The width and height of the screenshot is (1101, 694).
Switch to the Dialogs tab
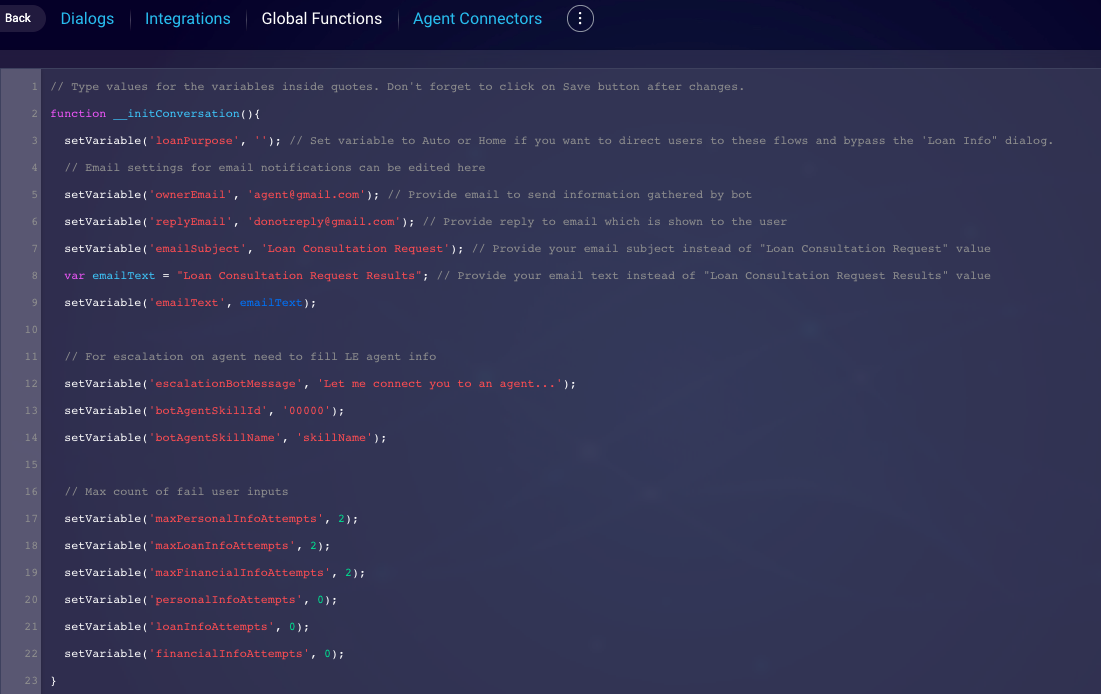(87, 19)
